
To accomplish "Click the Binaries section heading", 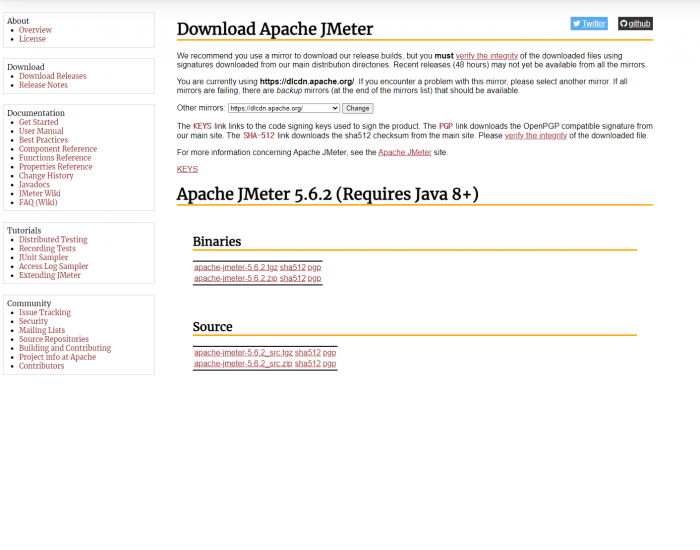I will 217,242.
